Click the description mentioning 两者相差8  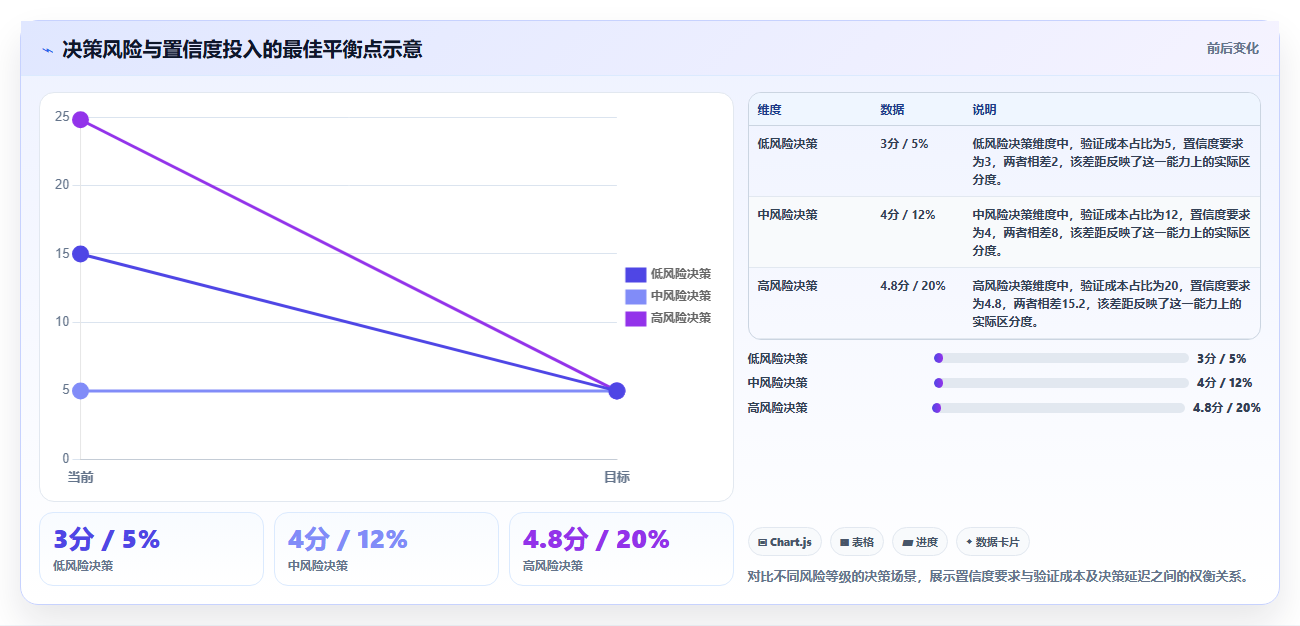[x=1111, y=233]
